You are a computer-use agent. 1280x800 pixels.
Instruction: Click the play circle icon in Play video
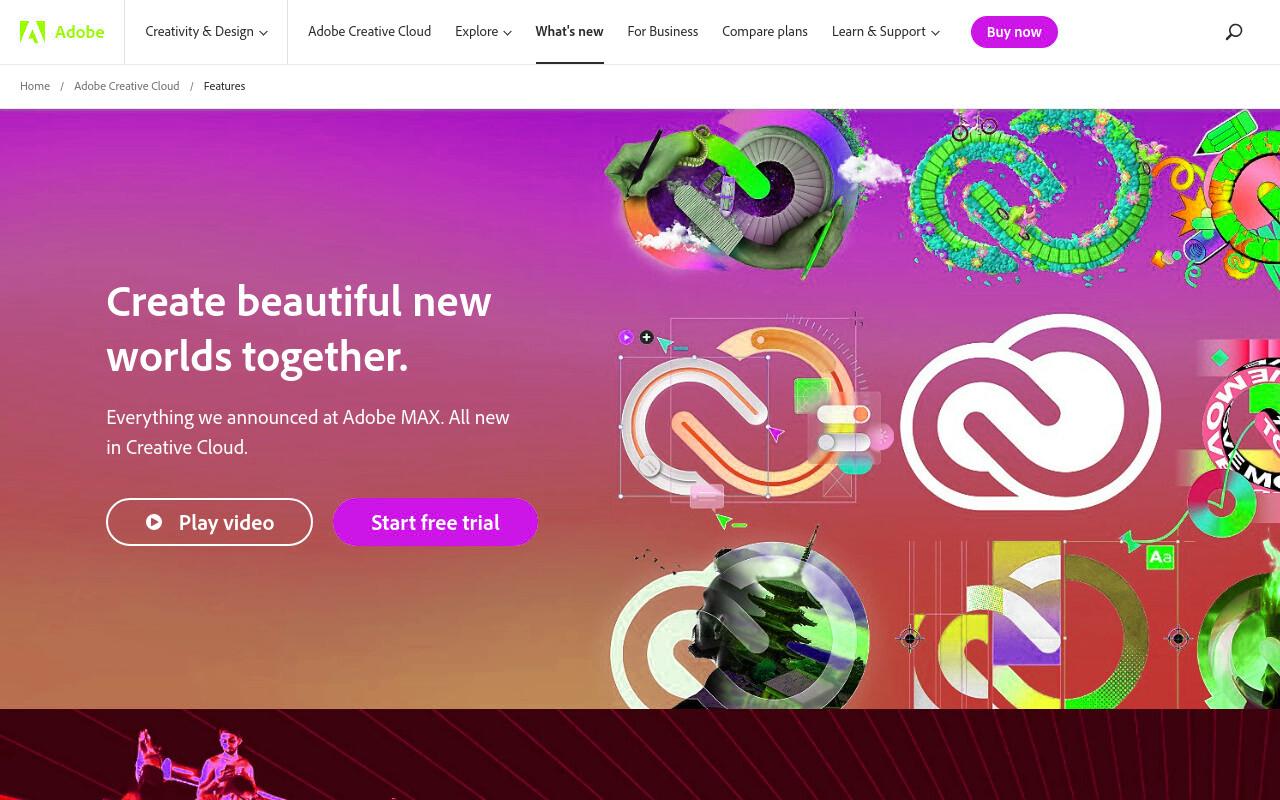154,522
